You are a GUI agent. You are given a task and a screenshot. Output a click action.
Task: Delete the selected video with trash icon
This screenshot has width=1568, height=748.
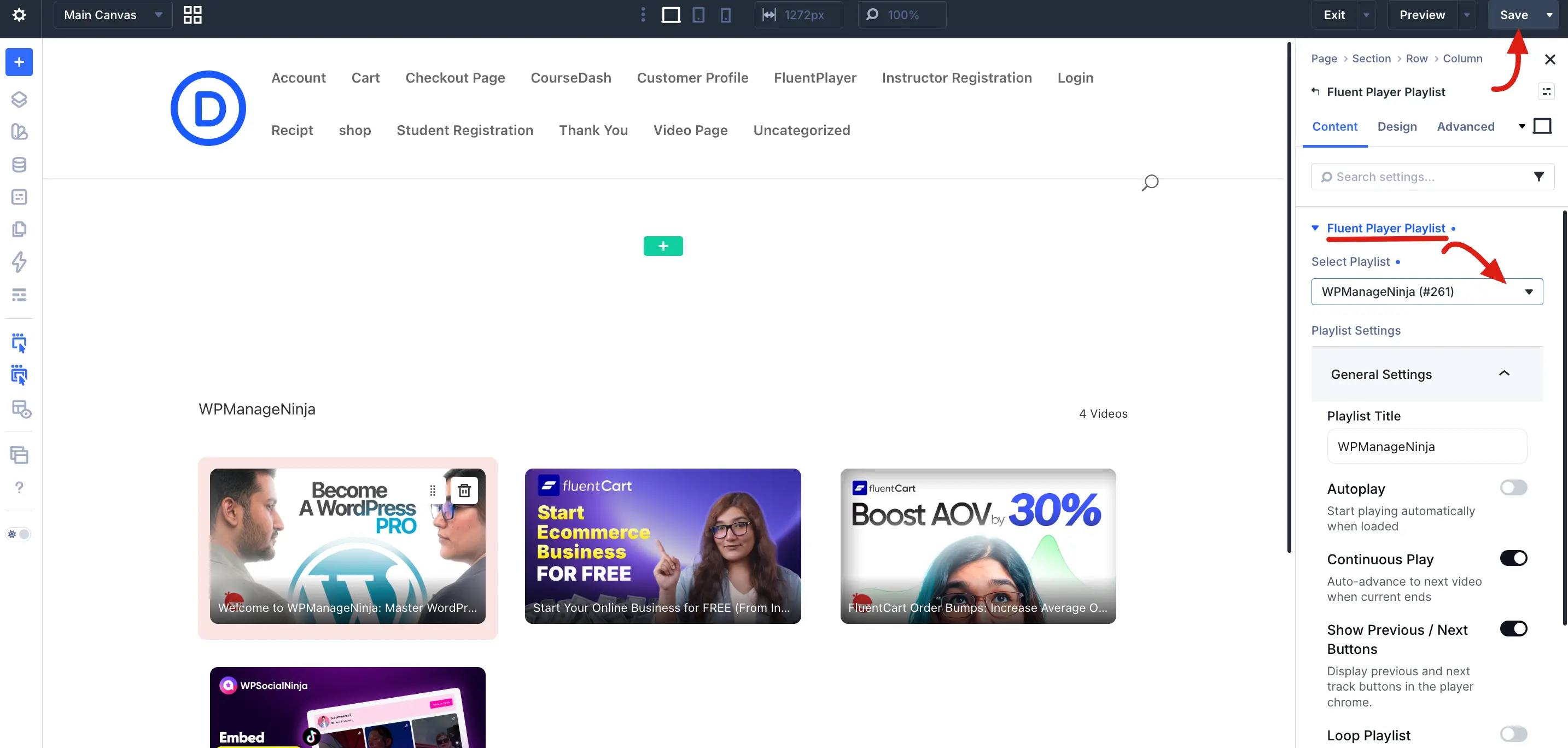point(464,490)
